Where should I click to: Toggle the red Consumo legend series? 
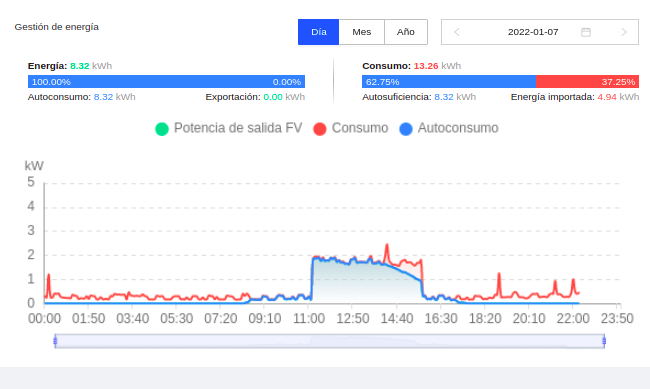click(x=351, y=129)
